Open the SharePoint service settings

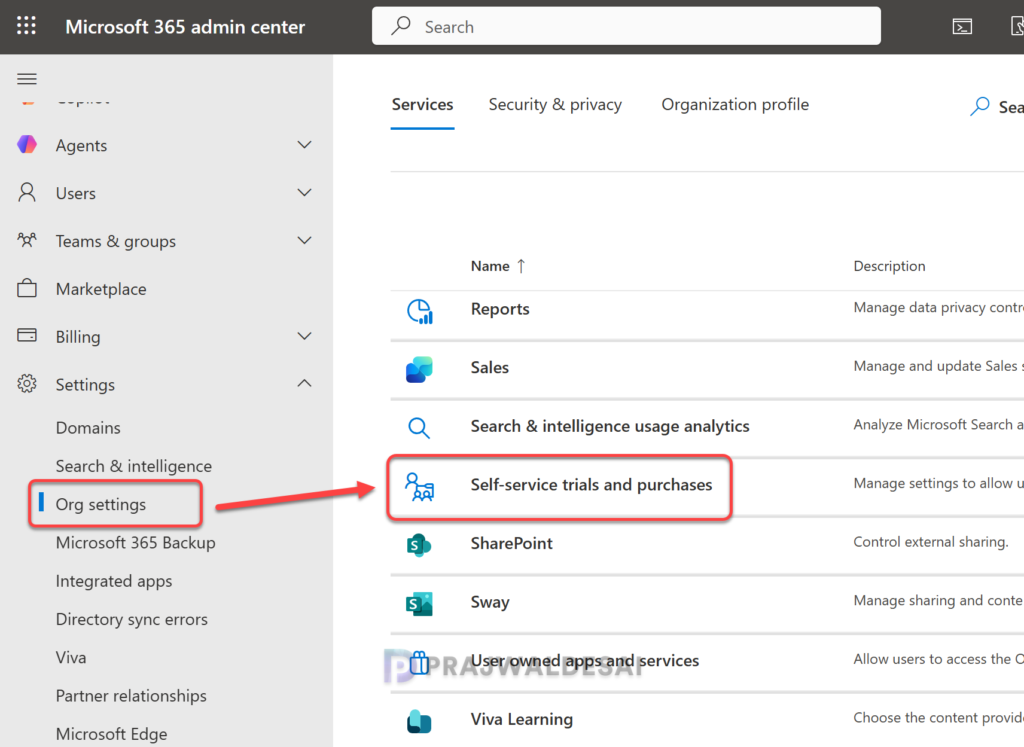tap(511, 543)
